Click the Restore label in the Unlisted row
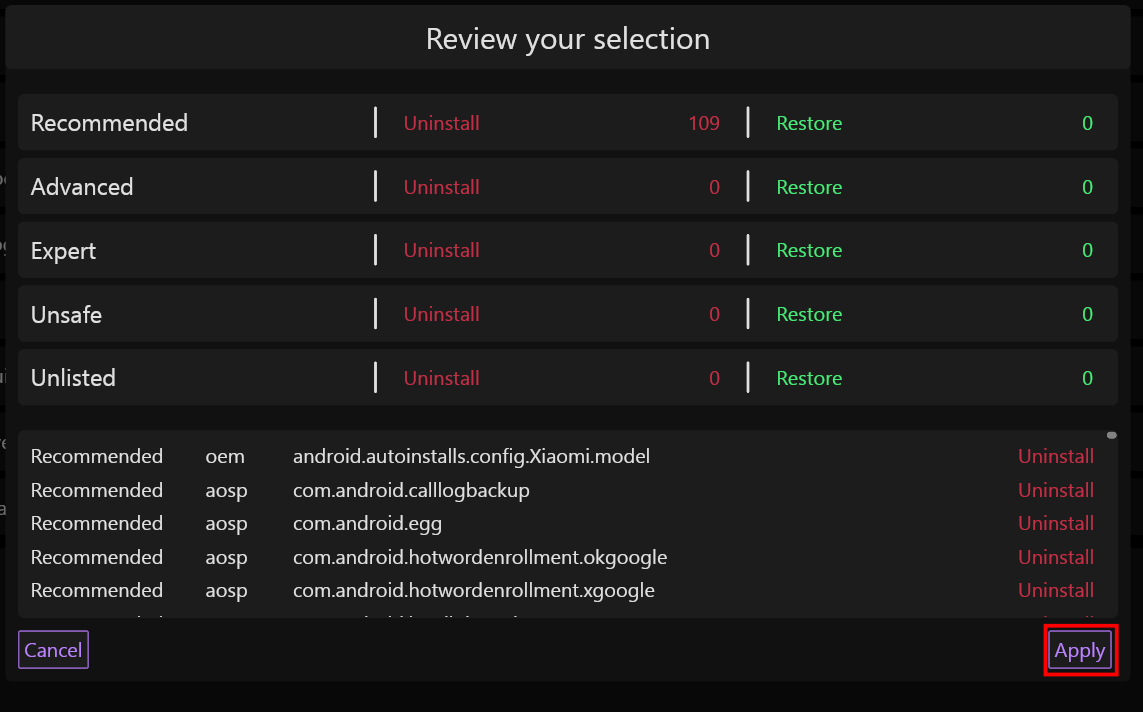Screen dimensions: 1143x712 (x=809, y=377)
